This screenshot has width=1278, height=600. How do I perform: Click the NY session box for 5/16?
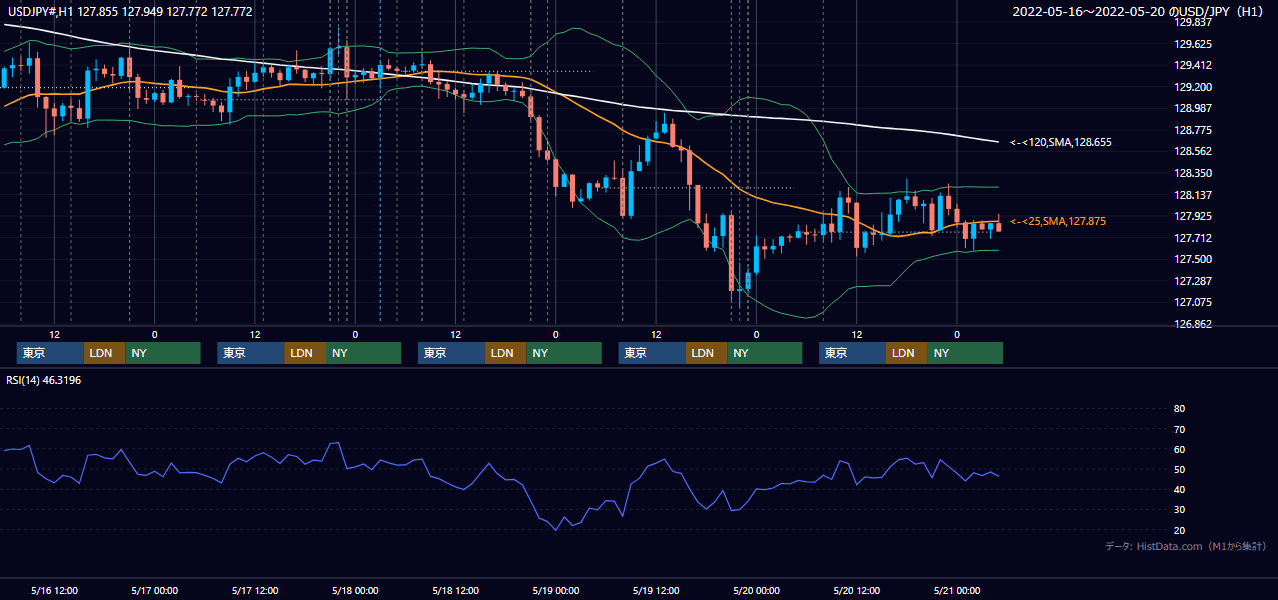pyautogui.click(x=163, y=353)
